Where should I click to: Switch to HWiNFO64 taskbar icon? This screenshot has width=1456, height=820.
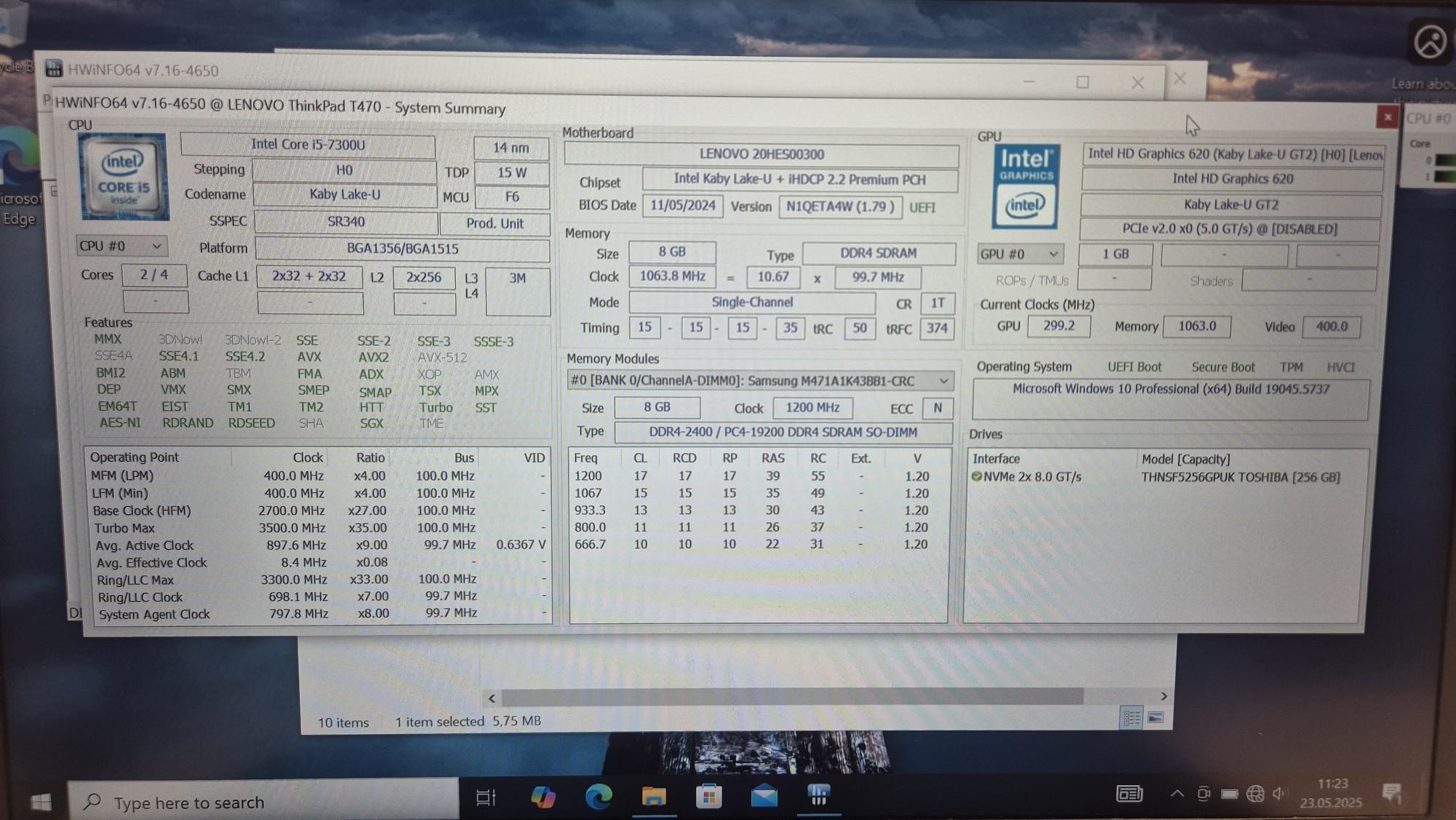[819, 795]
